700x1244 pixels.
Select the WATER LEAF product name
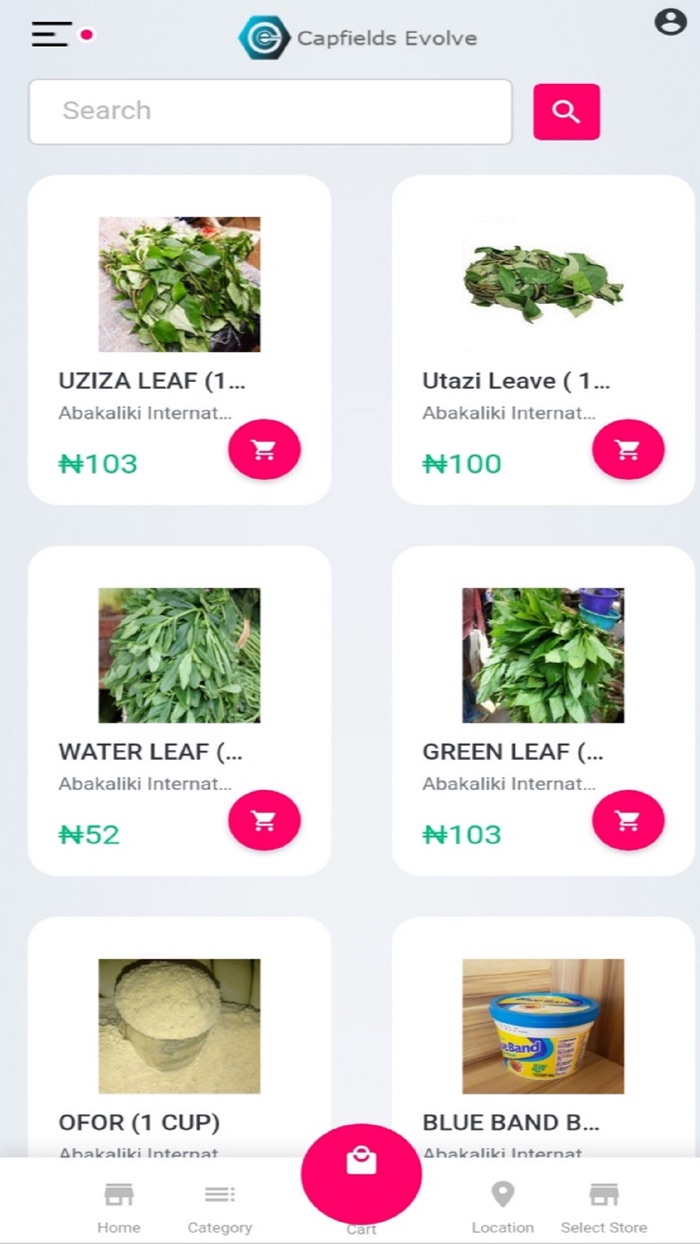tap(150, 751)
